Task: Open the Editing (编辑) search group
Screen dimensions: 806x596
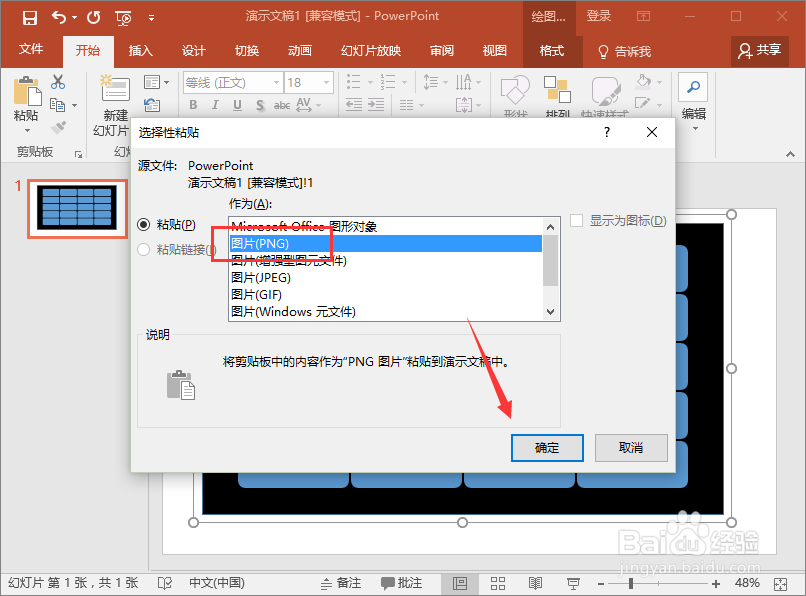Action: coord(693,101)
